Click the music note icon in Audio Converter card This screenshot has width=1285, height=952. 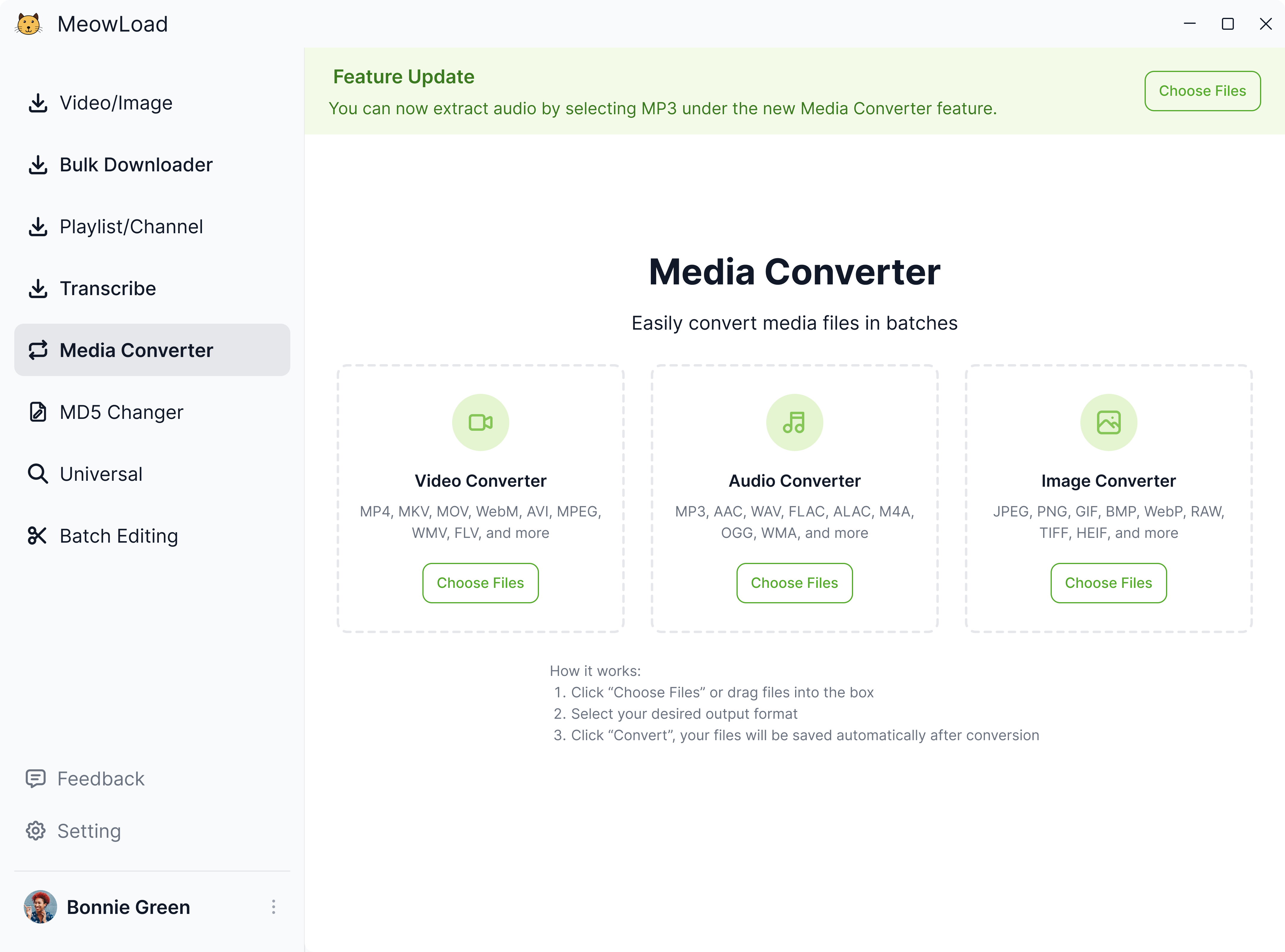tap(794, 422)
